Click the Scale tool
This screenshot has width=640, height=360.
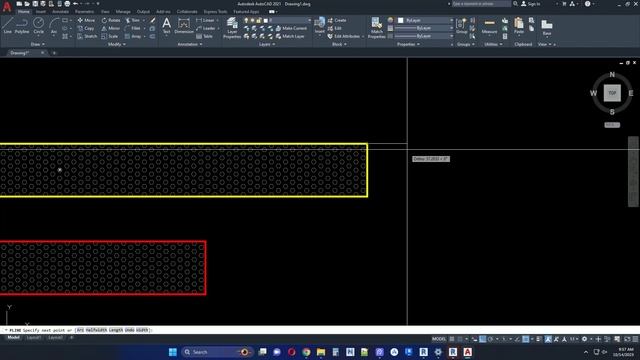110,36
